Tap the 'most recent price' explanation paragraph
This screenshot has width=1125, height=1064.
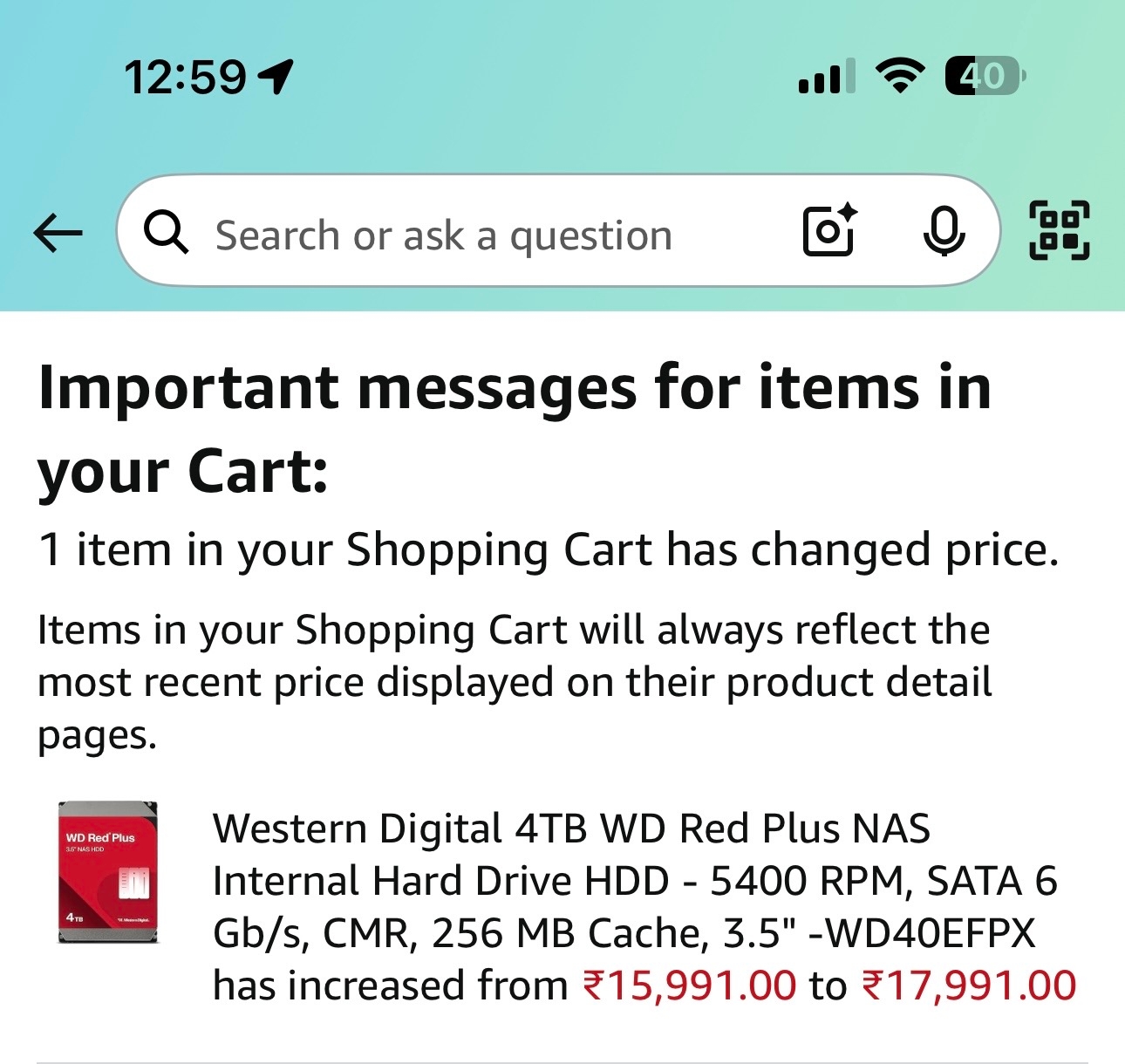click(x=515, y=682)
